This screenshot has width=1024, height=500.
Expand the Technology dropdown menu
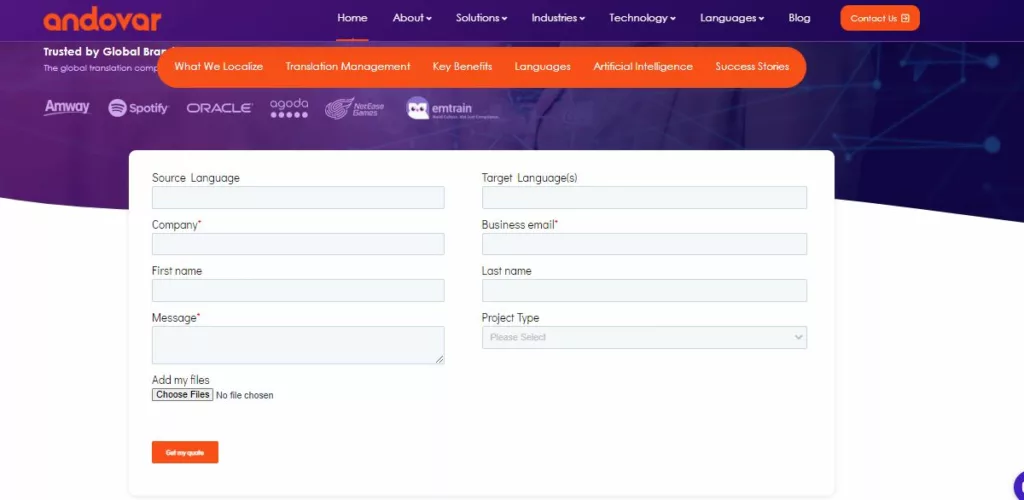(643, 18)
